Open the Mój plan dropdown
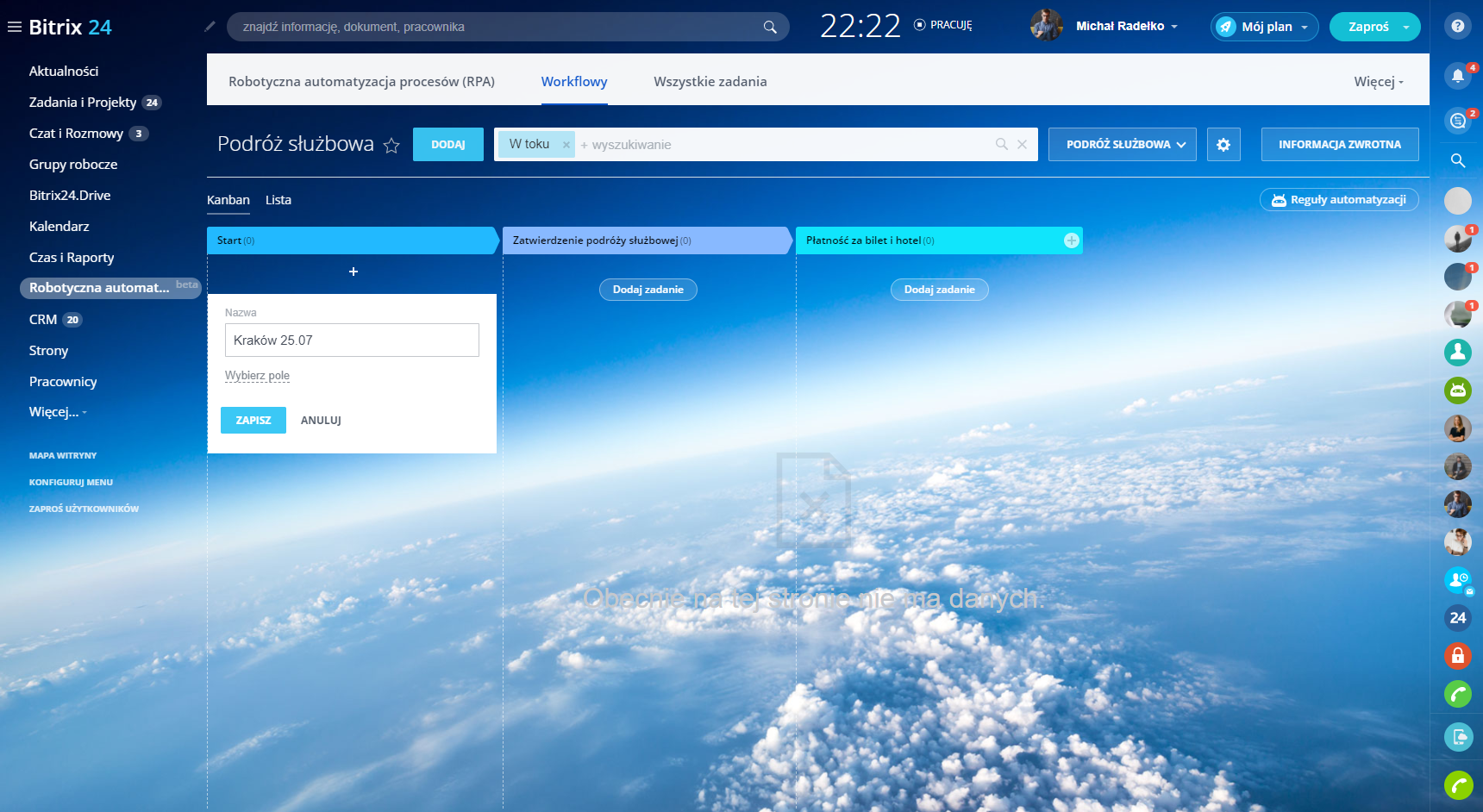Screen dimensions: 1483x812 [1264, 27]
